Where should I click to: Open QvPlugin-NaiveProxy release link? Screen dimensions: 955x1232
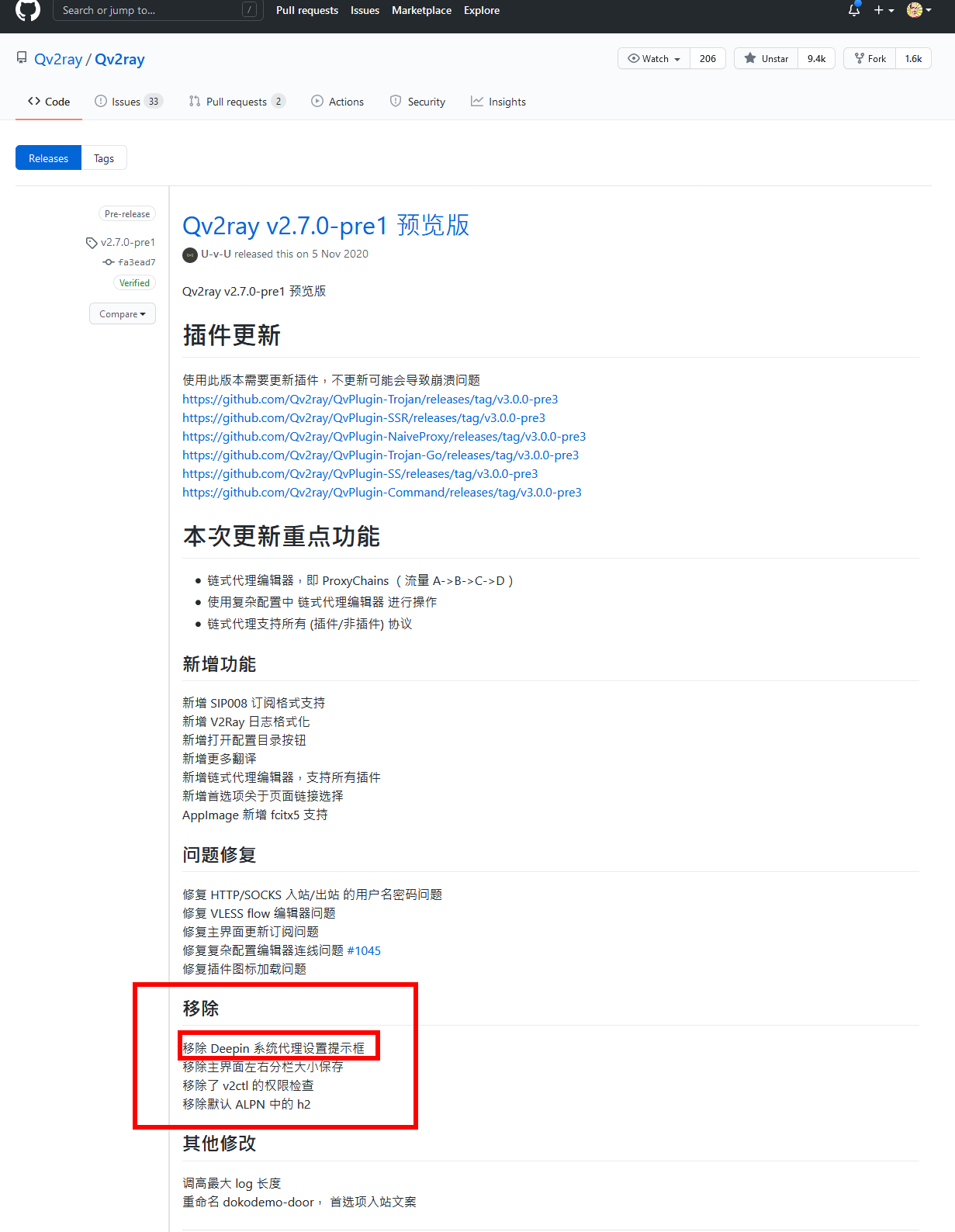[384, 436]
